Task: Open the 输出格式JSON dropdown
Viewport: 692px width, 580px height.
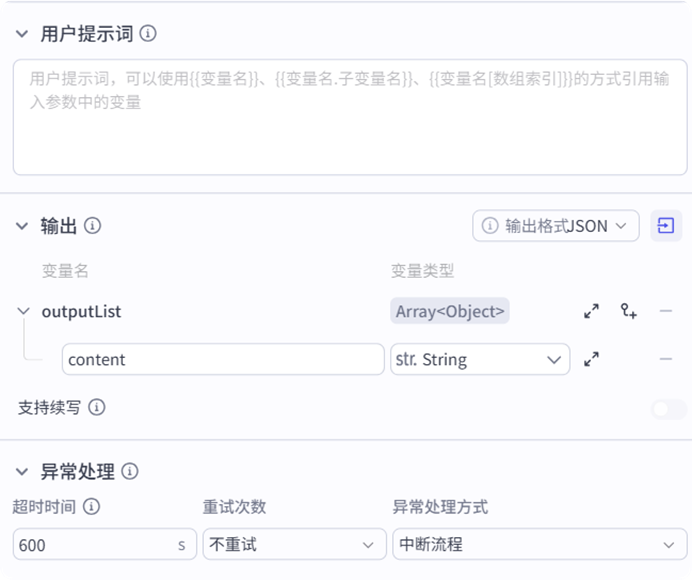Action: coord(556,226)
